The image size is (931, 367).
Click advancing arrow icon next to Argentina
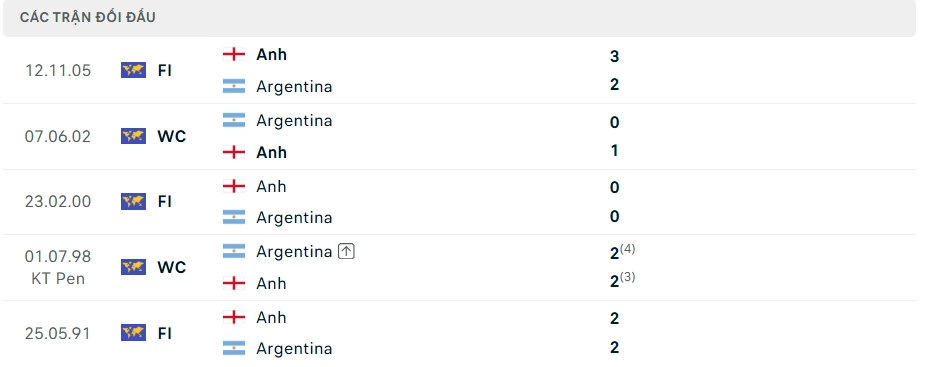click(346, 251)
